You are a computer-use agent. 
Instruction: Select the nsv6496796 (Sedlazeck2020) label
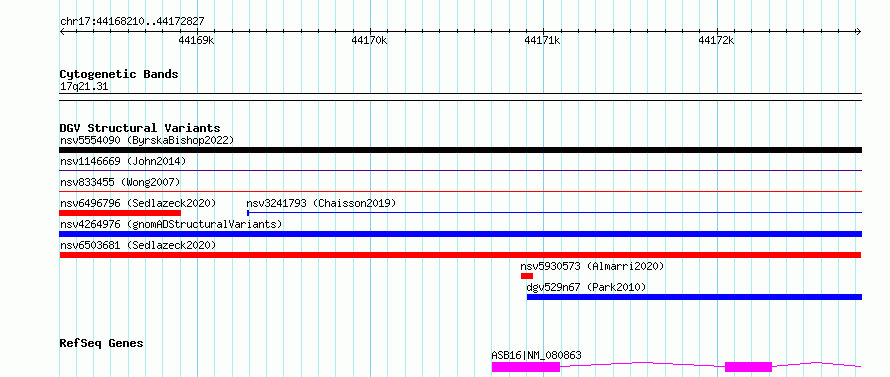point(138,203)
